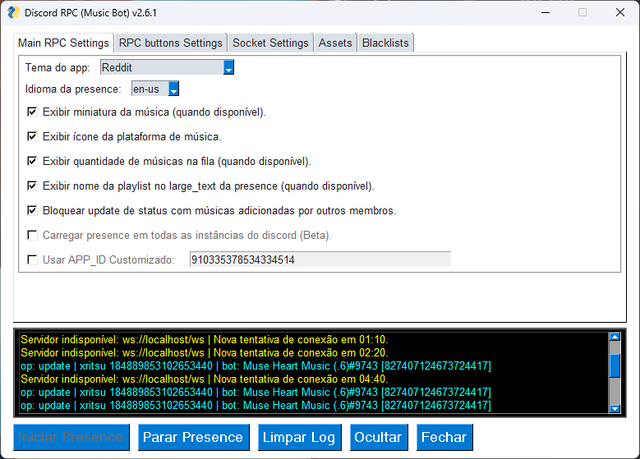The image size is (640, 459).
Task: Click the custom APP_ID input field
Action: [320, 259]
